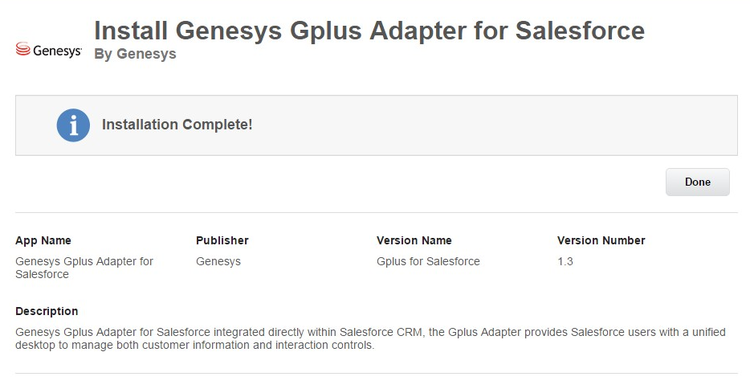
Task: Click the Install Genesys Gplus Adapter heading
Action: point(369,31)
